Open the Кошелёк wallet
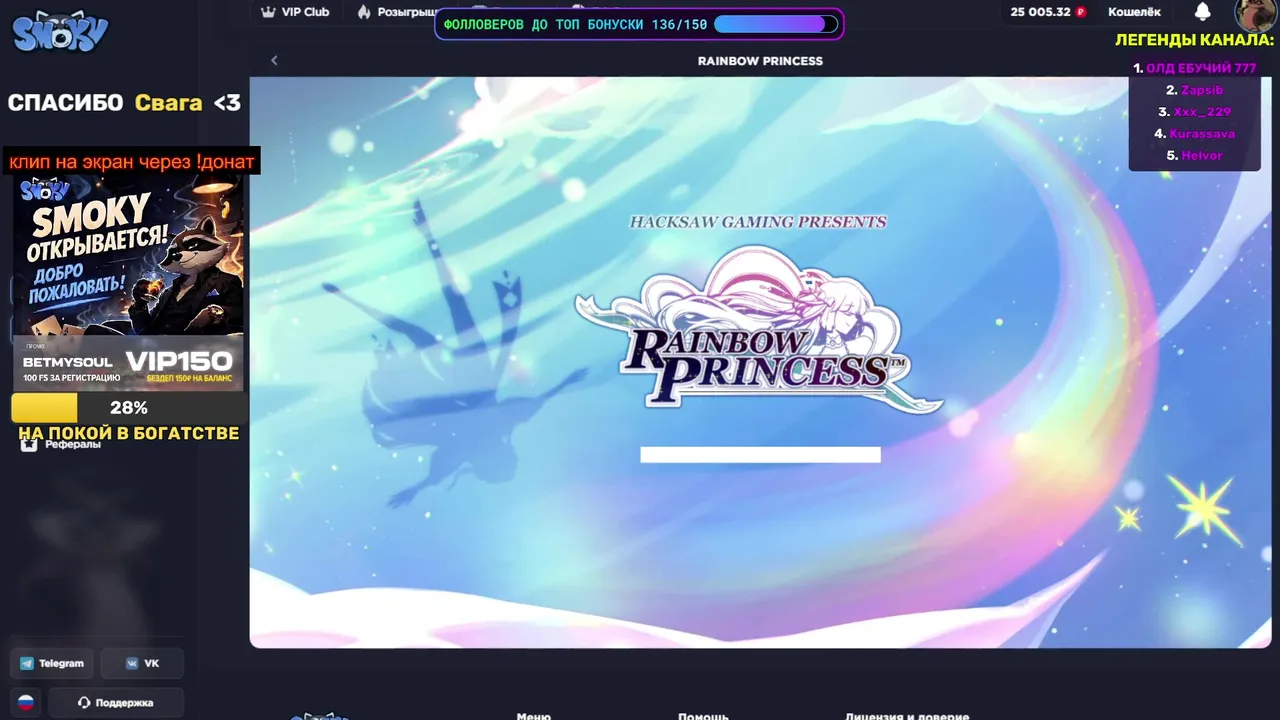The height and width of the screenshot is (720, 1280). tap(1134, 12)
